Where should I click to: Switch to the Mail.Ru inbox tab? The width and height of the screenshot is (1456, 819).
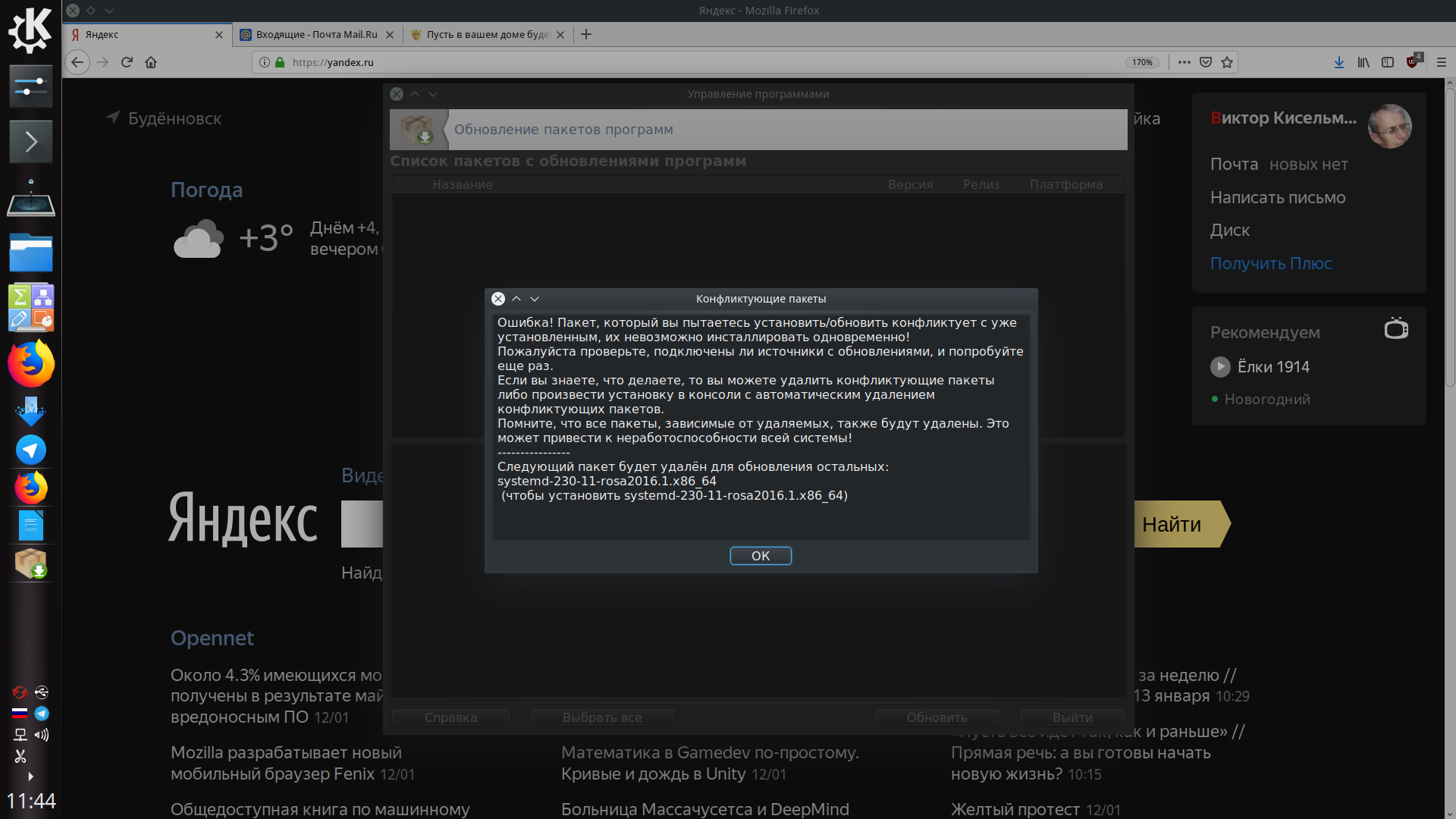pos(316,34)
